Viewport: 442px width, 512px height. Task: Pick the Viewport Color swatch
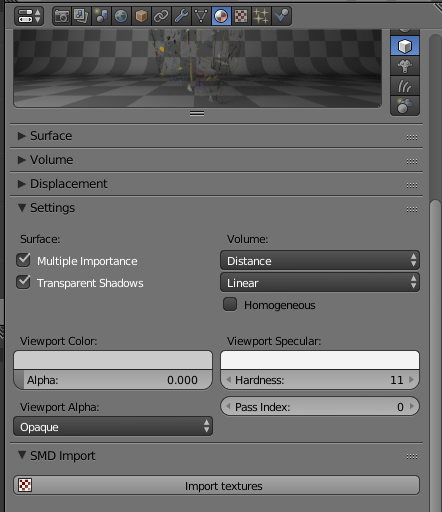click(x=113, y=360)
